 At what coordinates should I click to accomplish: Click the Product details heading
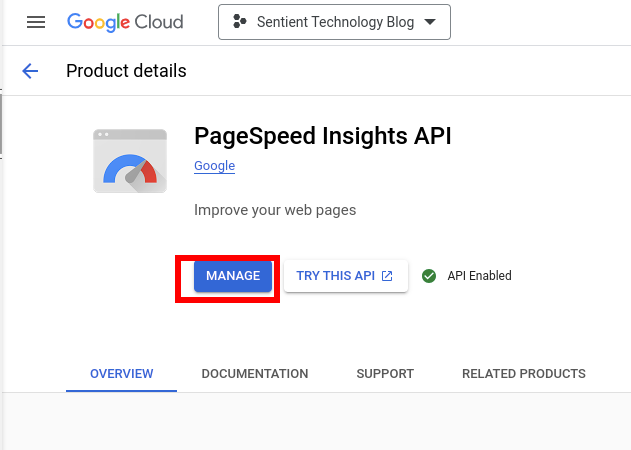point(126,71)
